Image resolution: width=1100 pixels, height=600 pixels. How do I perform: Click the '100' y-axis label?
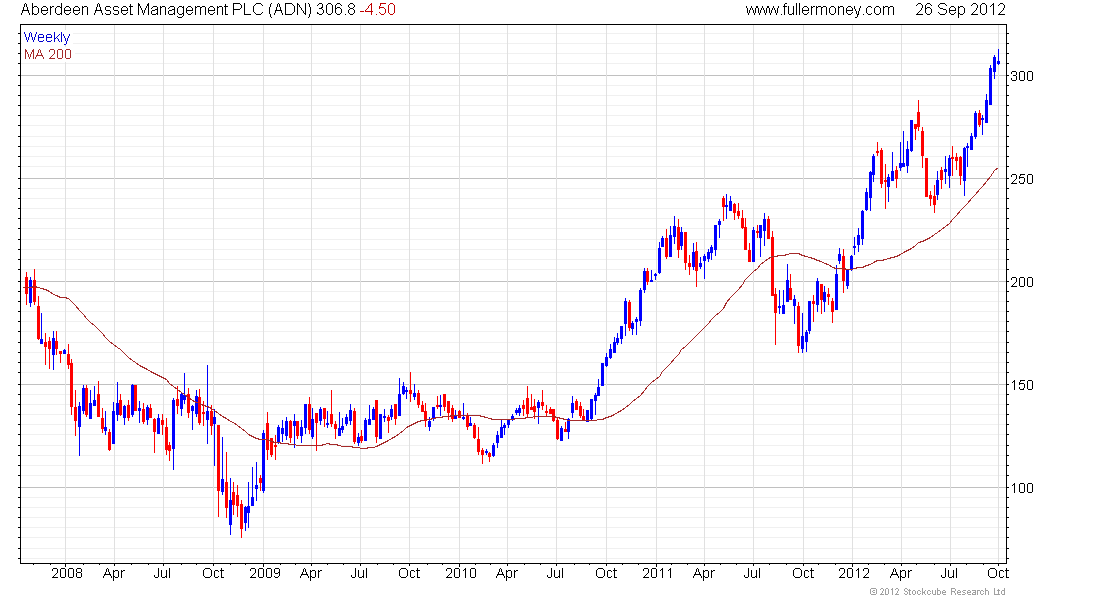tap(1021, 488)
